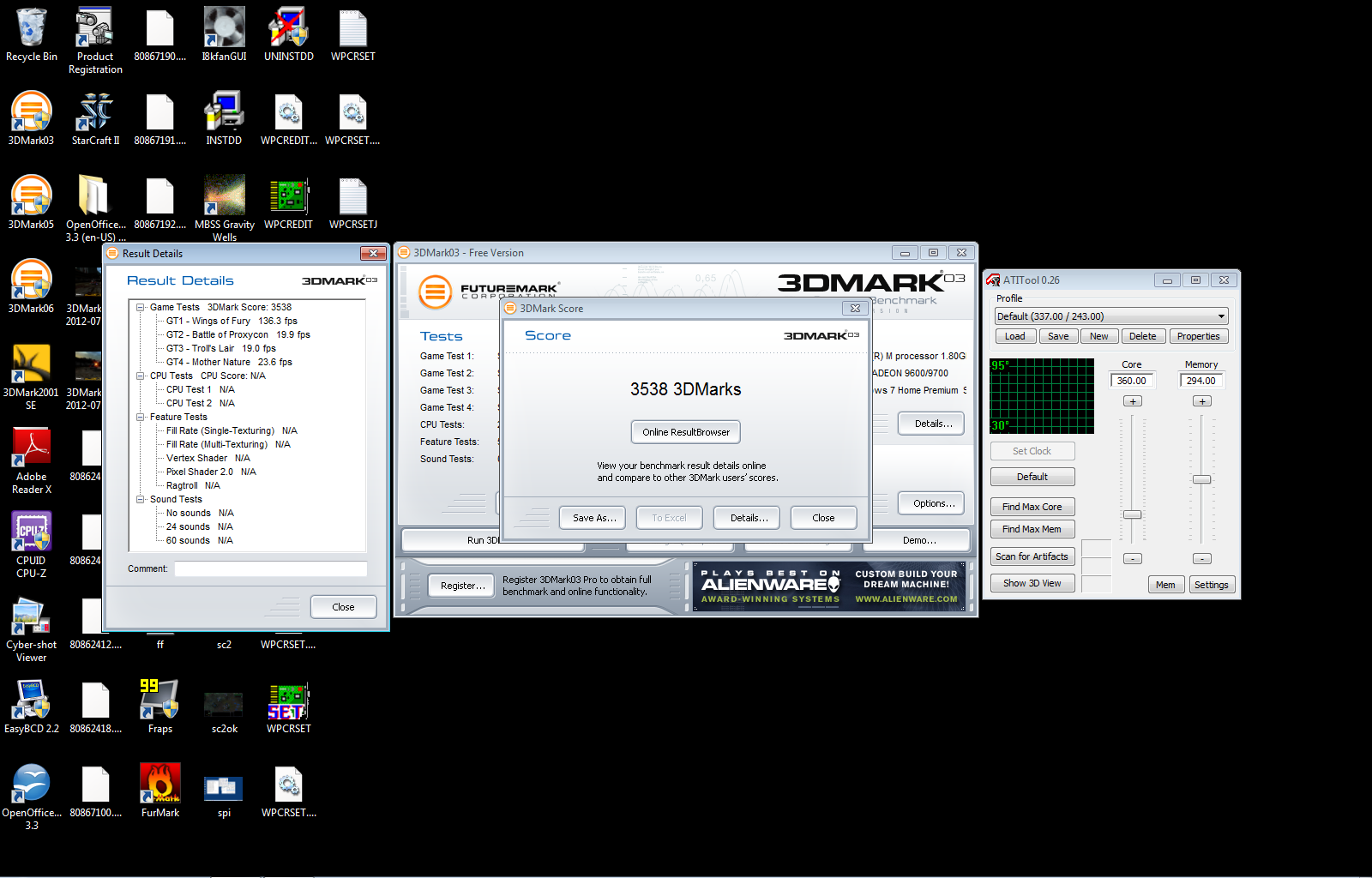Click Load profile button in ATITool
1372x878 pixels.
click(x=1015, y=336)
